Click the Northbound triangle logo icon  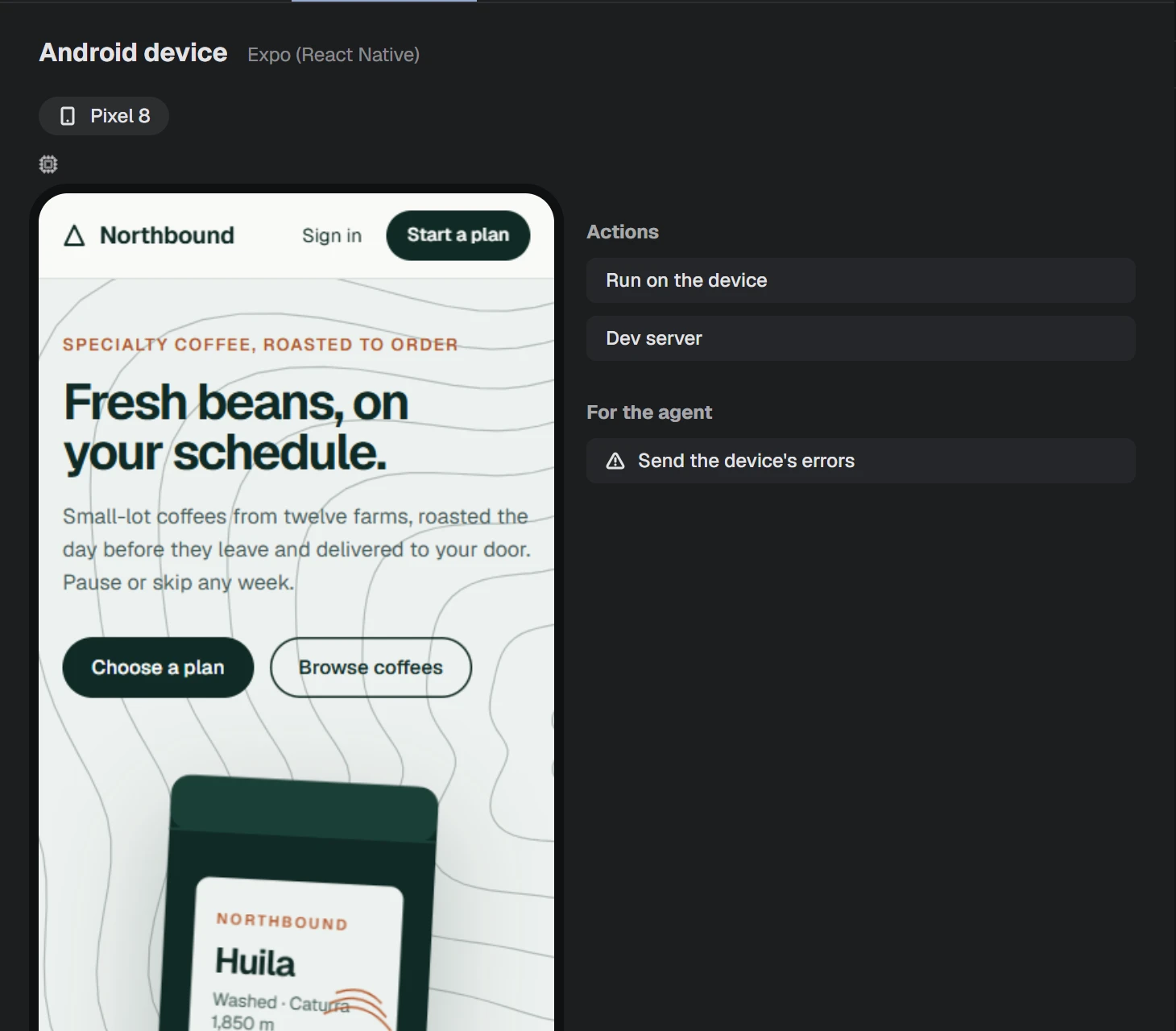click(74, 235)
